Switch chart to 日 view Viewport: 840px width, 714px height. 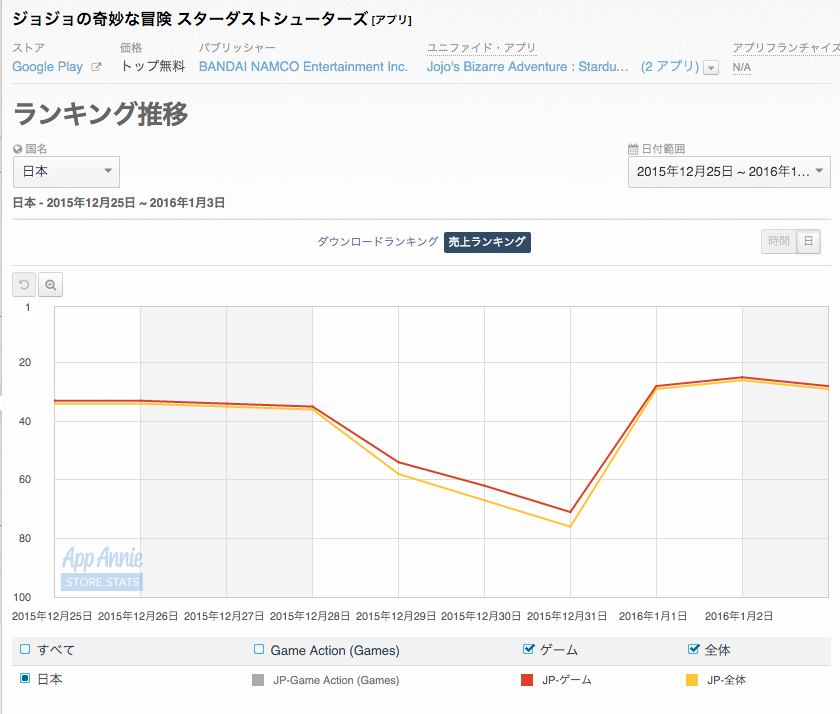point(808,242)
